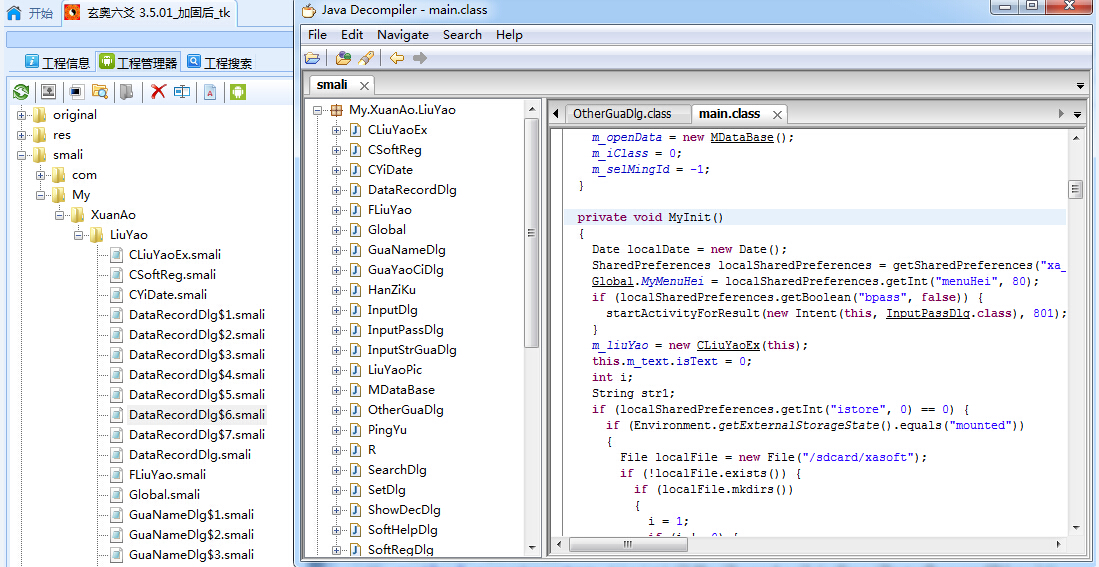This screenshot has height=567, width=1099.
Task: Close the main.class tab
Action: (x=776, y=115)
